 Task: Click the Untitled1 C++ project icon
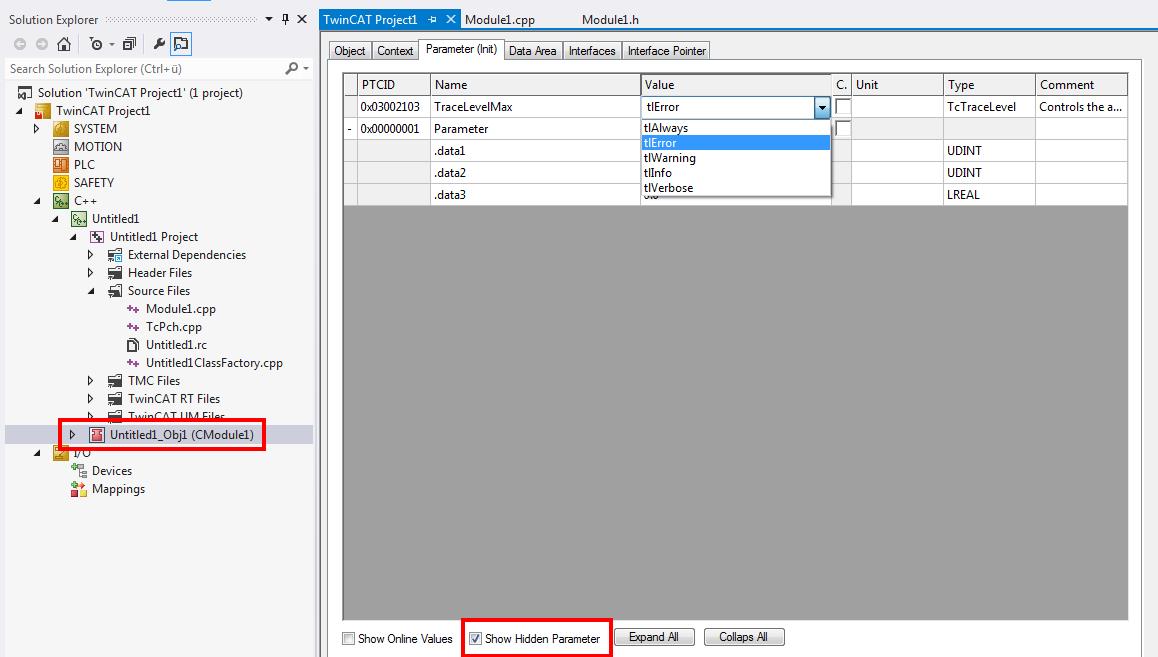[78, 219]
